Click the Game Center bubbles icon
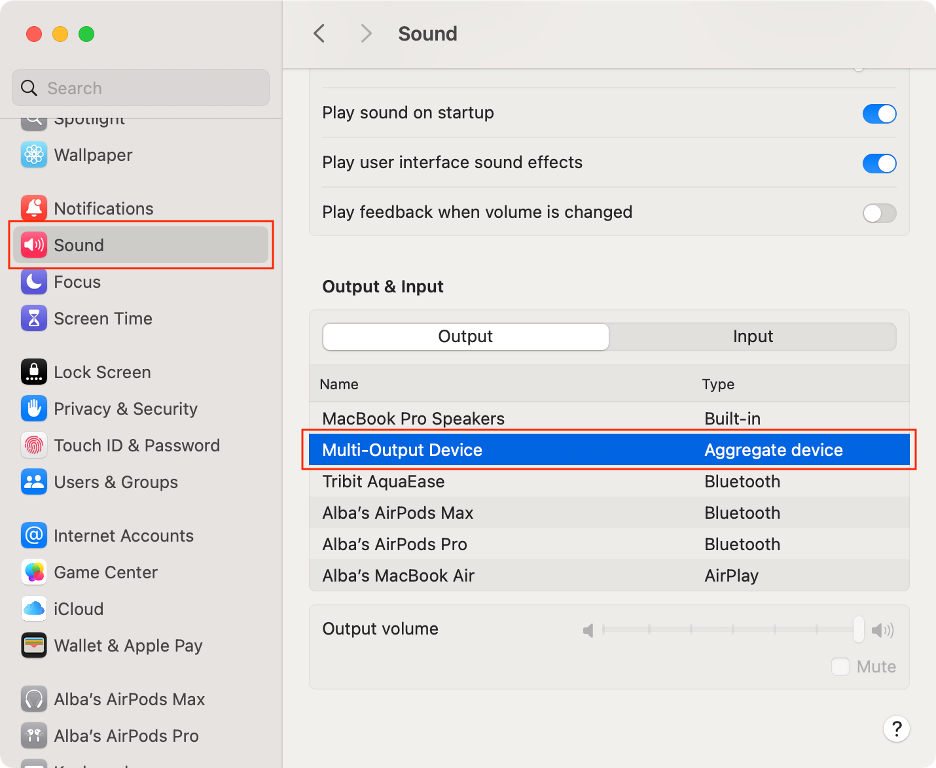 pos(34,572)
